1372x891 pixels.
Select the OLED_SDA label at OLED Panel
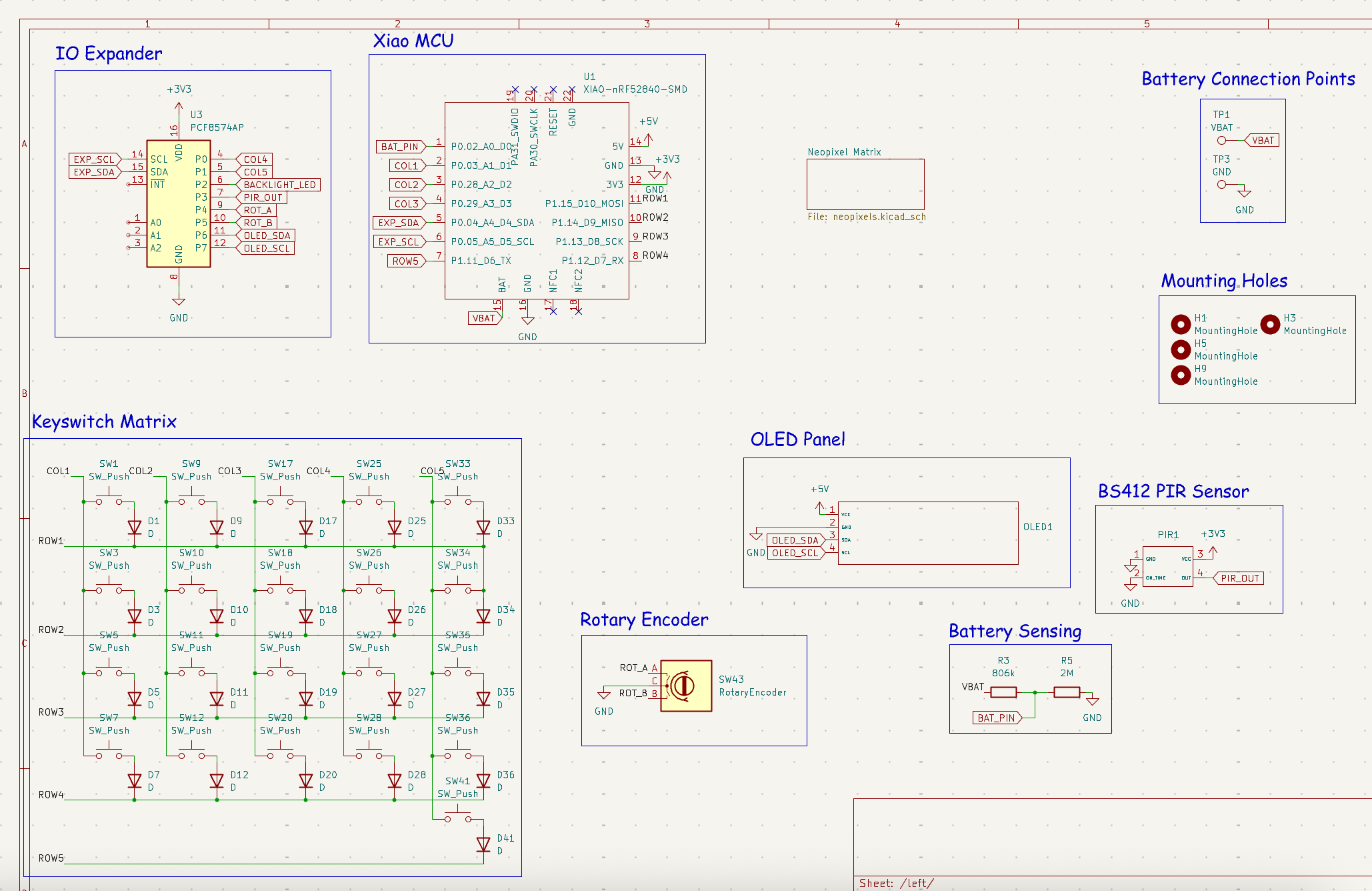(796, 540)
